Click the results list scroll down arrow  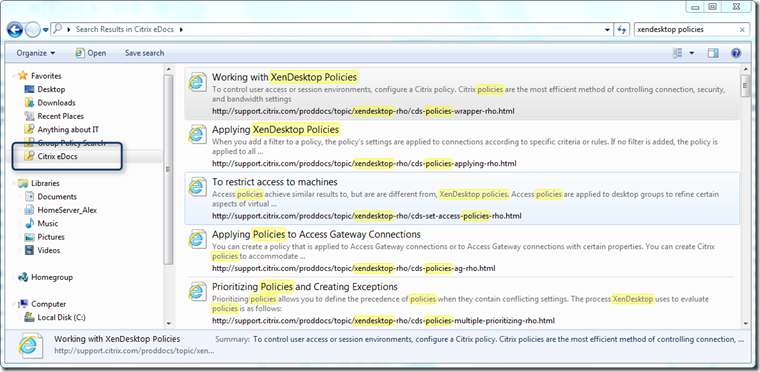745,323
